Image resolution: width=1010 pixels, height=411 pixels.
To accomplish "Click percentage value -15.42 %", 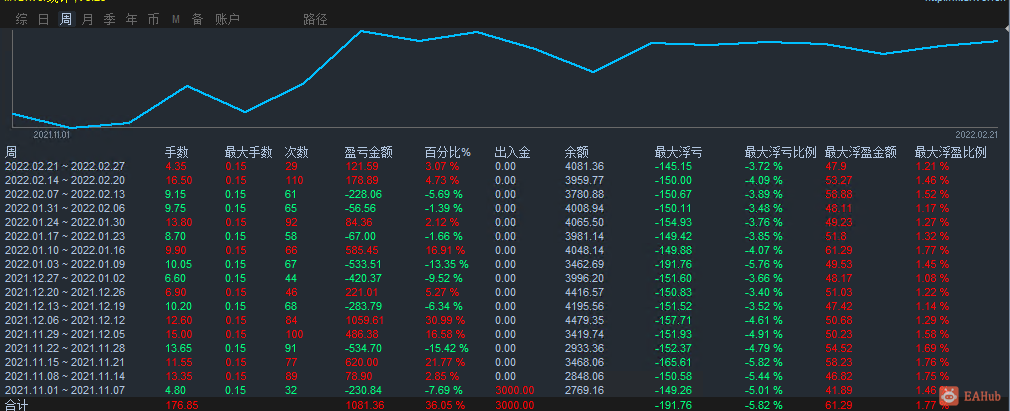I will pos(447,348).
